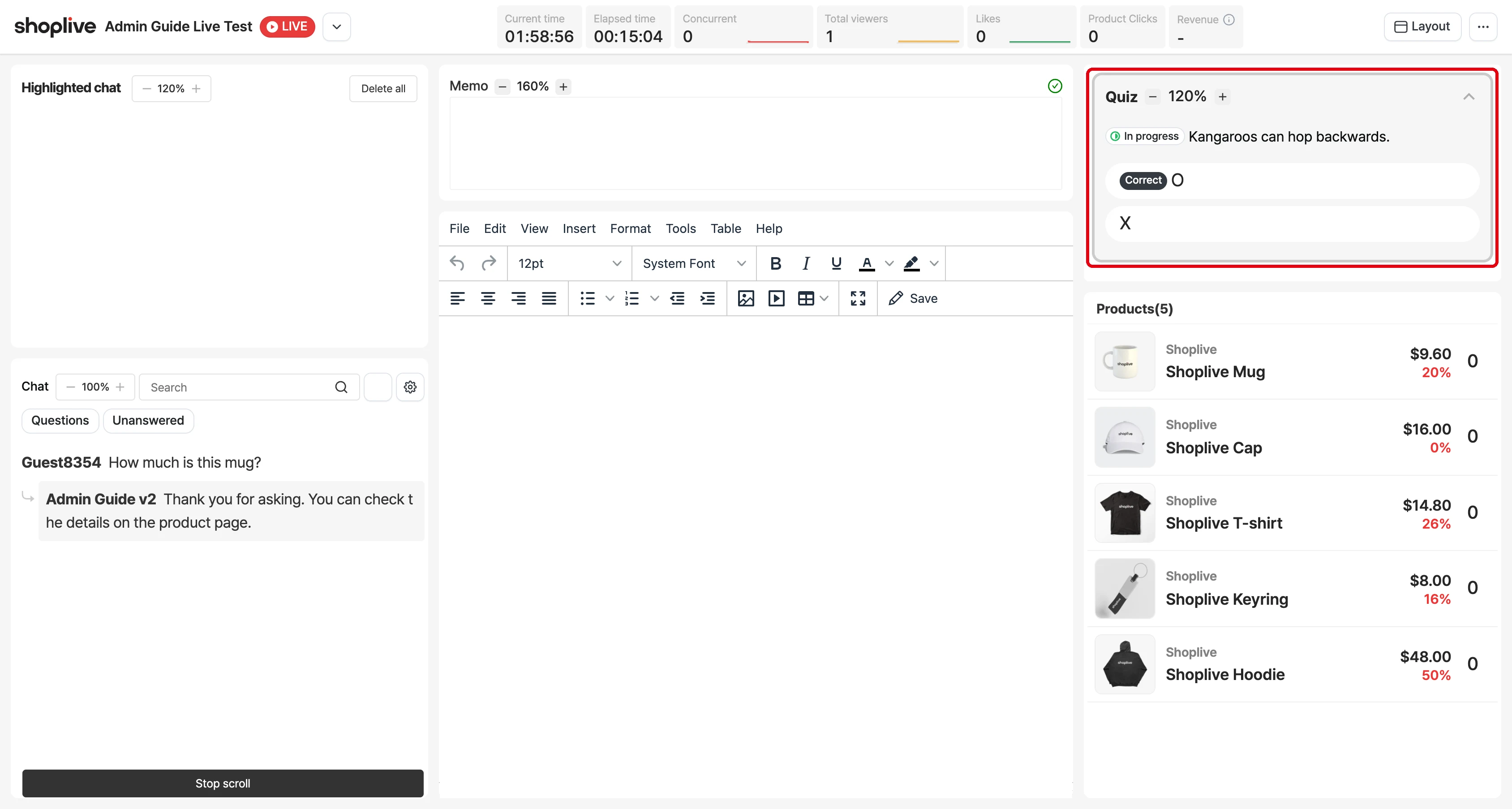Click the chat search magnifier icon
This screenshot has height=809, width=1512.
point(341,387)
